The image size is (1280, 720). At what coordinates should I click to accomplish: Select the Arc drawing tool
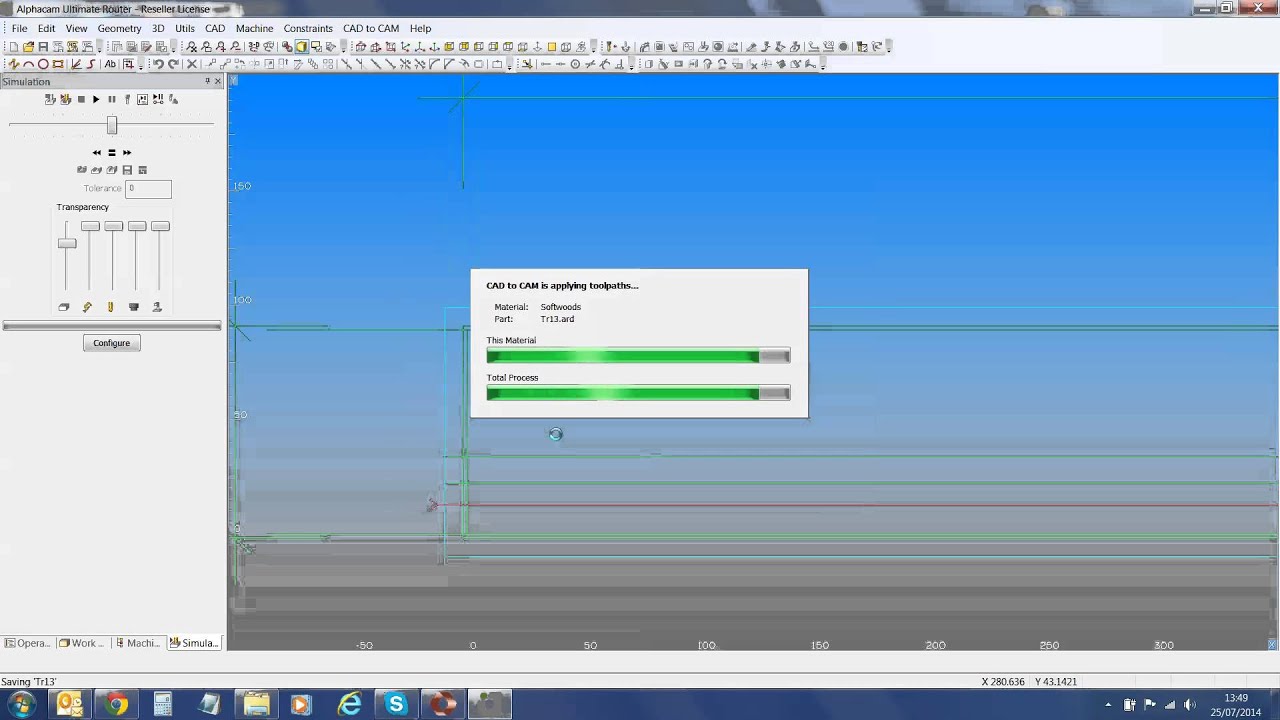[28, 64]
